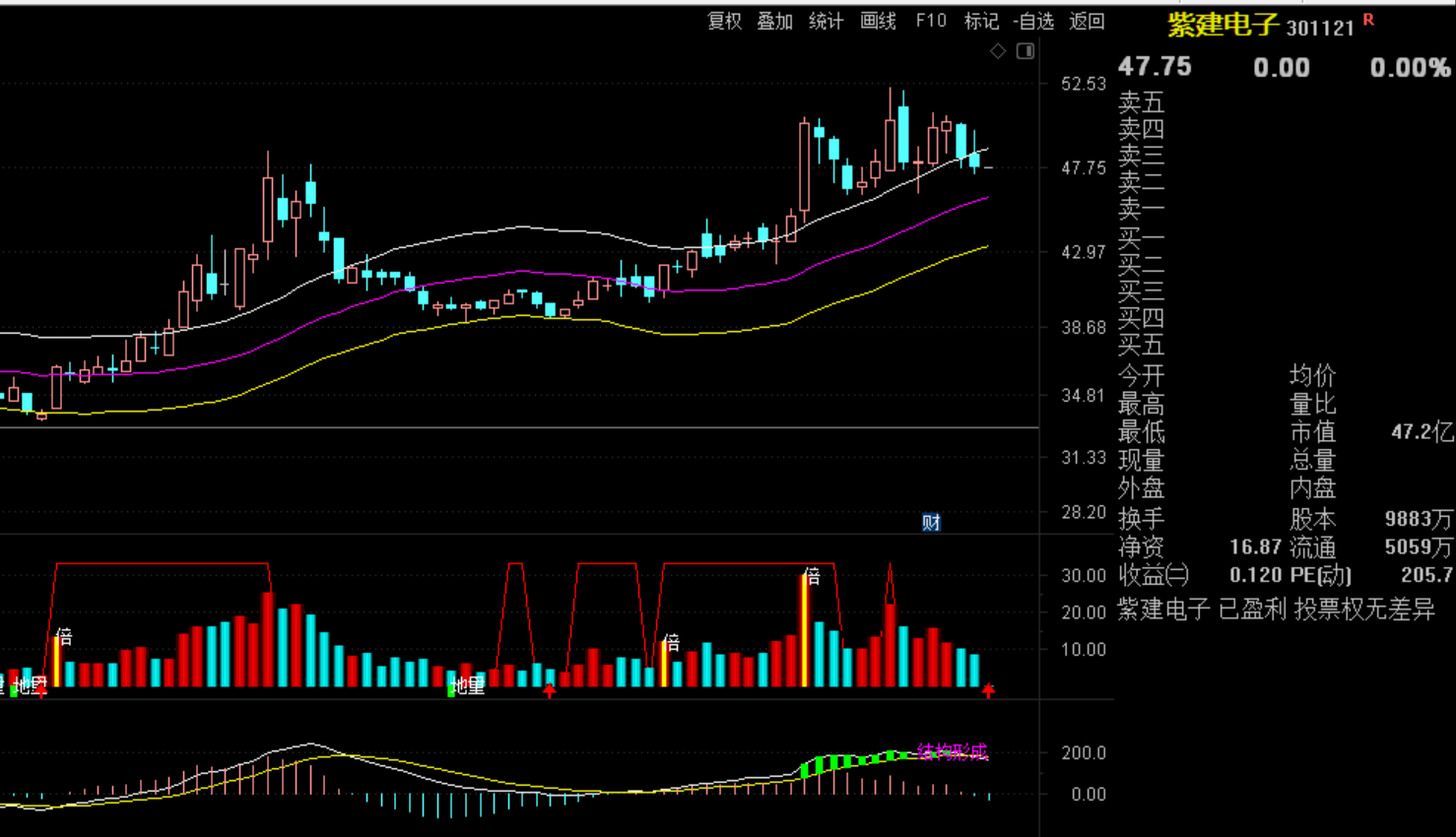
Task: Click the middle 倍 volume marker
Action: [x=672, y=644]
